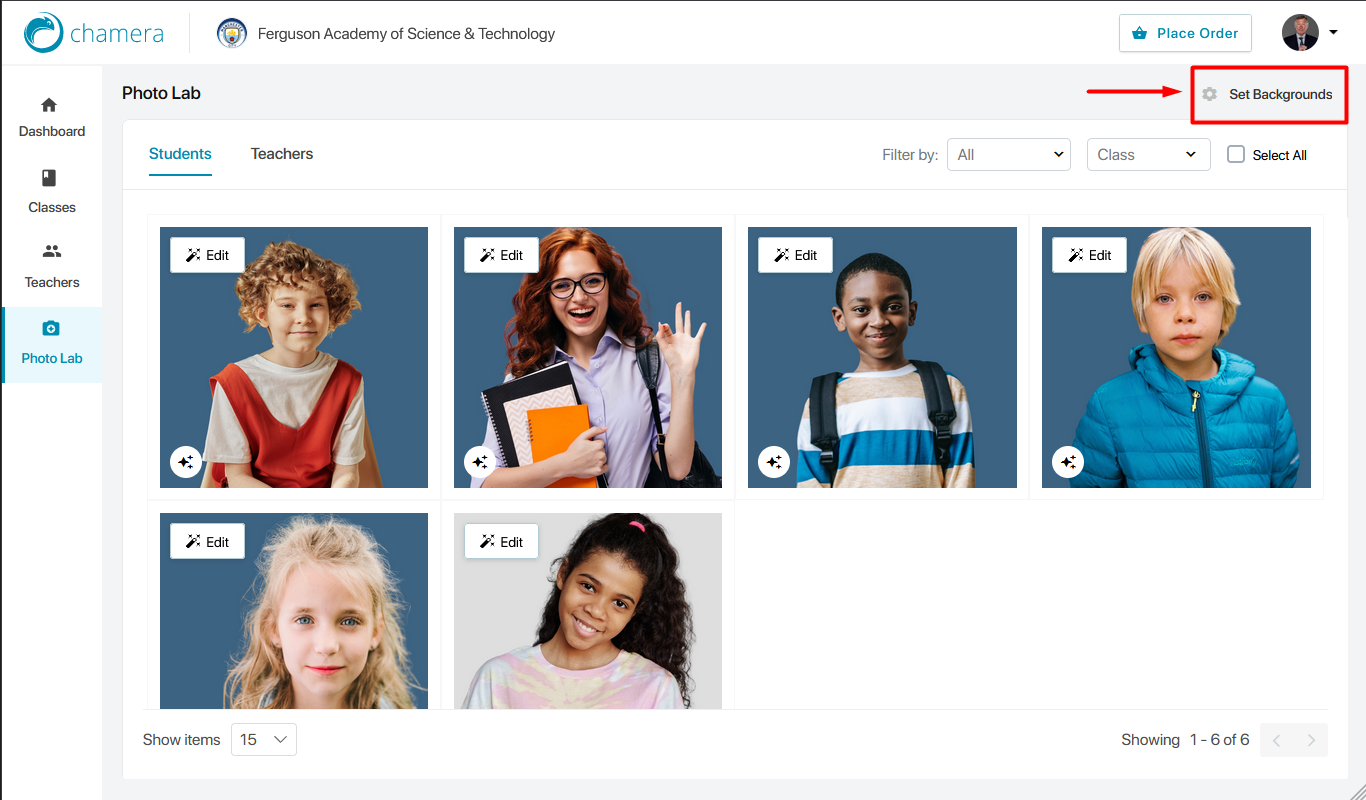Click the Ferguson Academy school crest icon
This screenshot has height=800, width=1366.
[x=232, y=33]
